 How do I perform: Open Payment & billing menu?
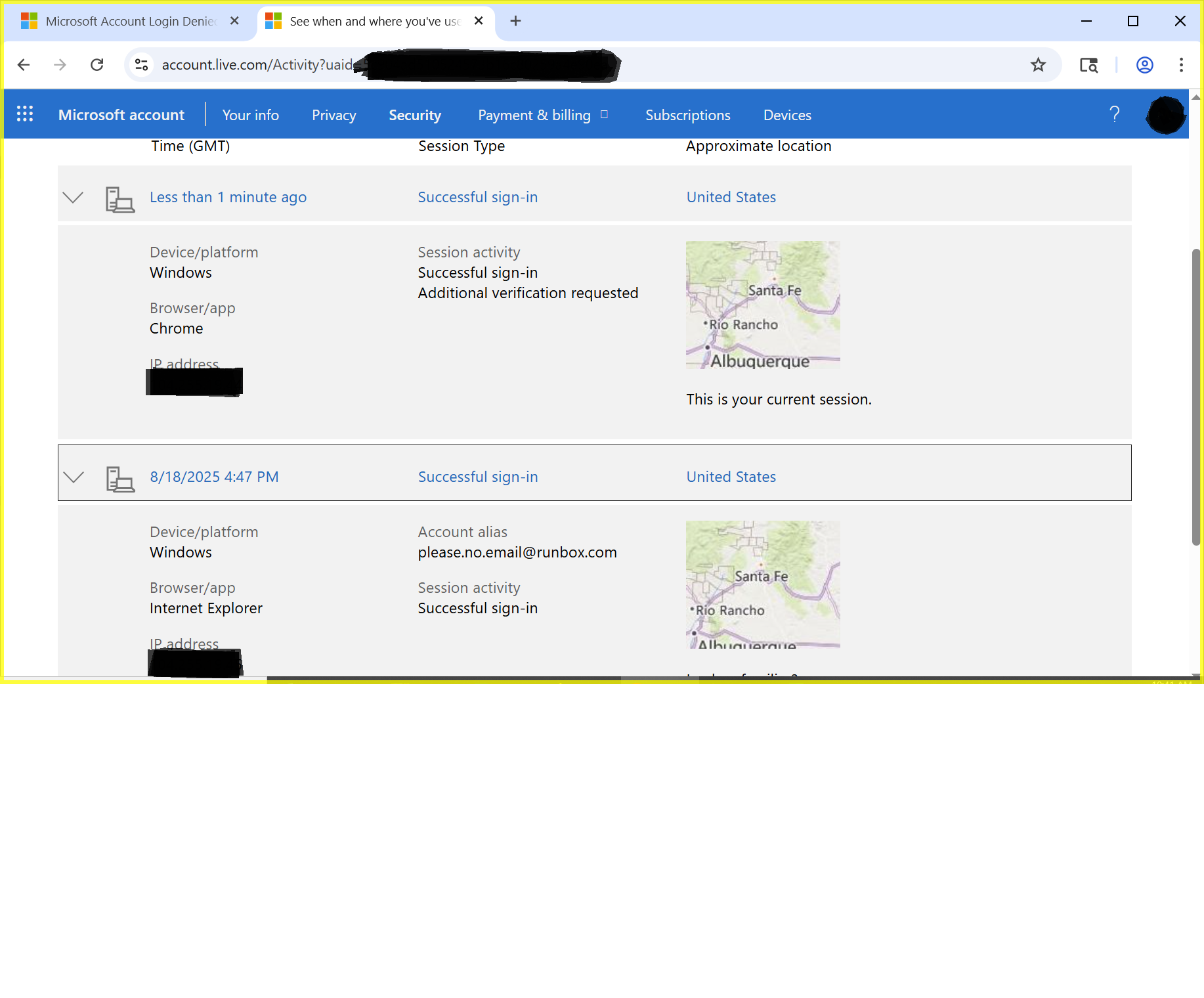(542, 115)
